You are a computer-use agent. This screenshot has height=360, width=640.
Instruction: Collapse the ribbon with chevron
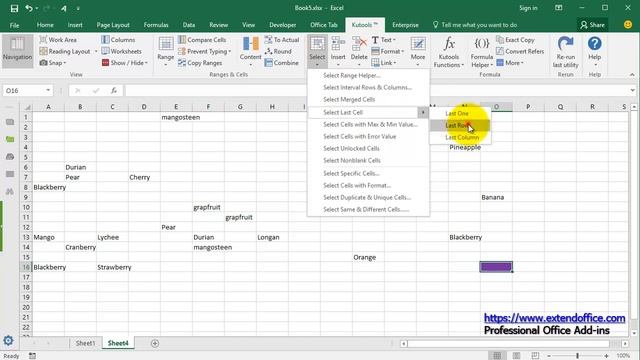click(632, 75)
